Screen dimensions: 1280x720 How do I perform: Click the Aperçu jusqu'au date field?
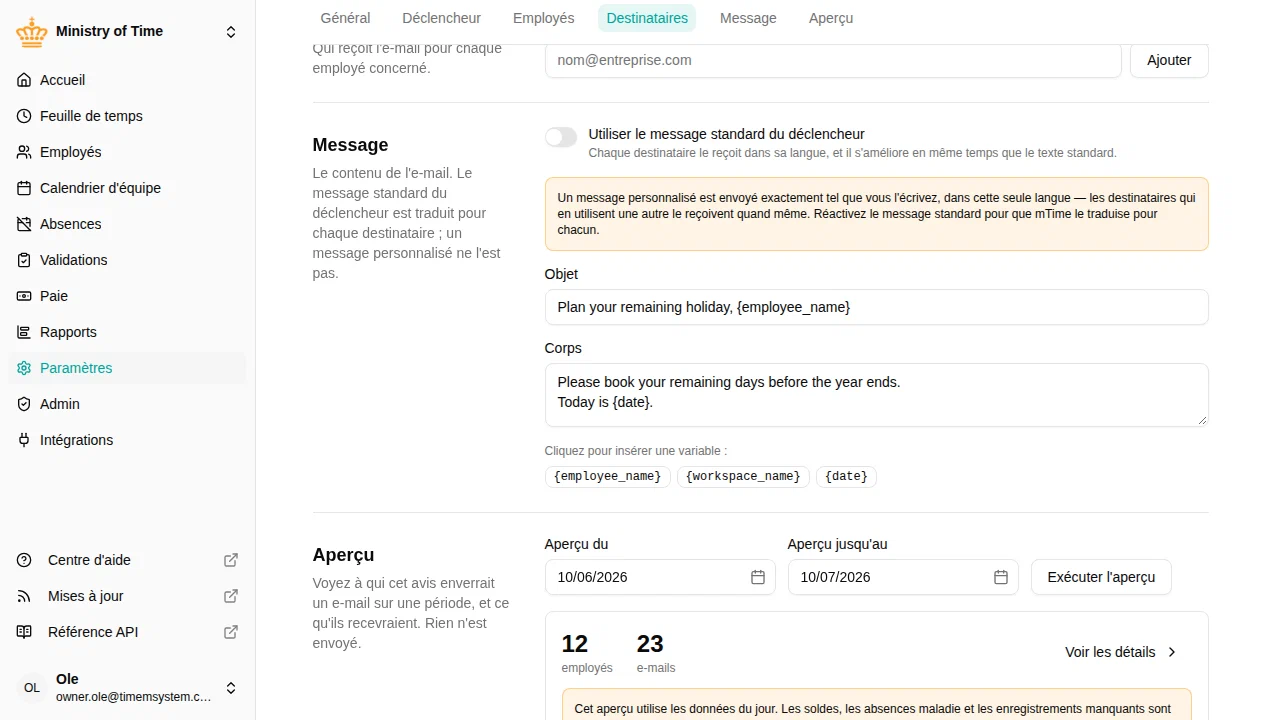pyautogui.click(x=903, y=577)
